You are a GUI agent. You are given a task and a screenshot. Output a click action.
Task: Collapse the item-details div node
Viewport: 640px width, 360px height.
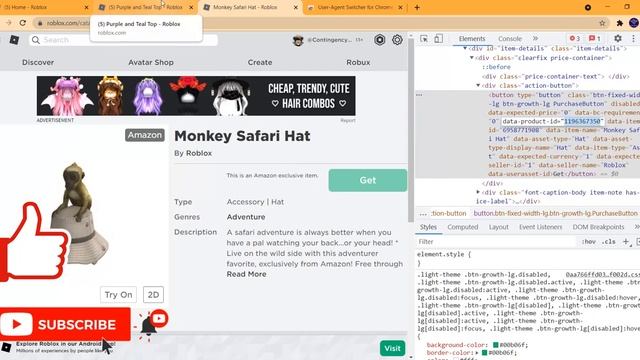pyautogui.click(x=465, y=48)
